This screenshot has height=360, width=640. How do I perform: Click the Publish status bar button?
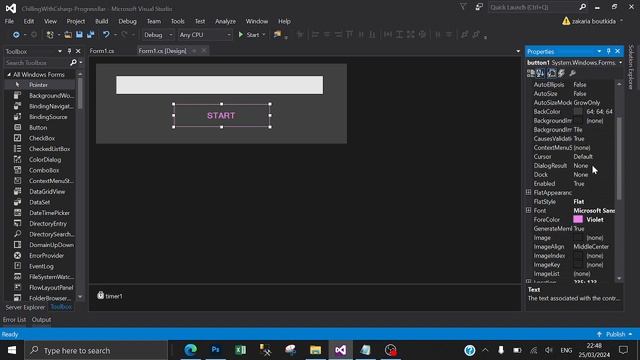[615, 334]
